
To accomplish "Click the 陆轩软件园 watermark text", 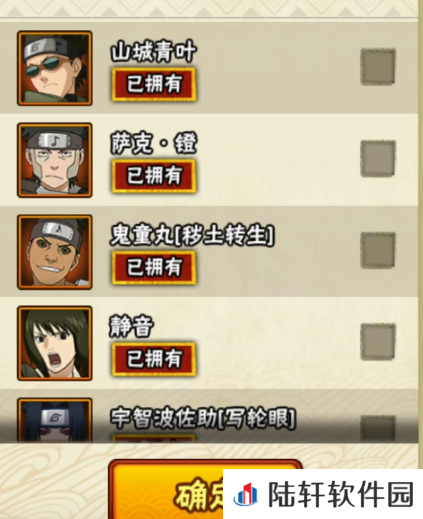I will [x=341, y=494].
